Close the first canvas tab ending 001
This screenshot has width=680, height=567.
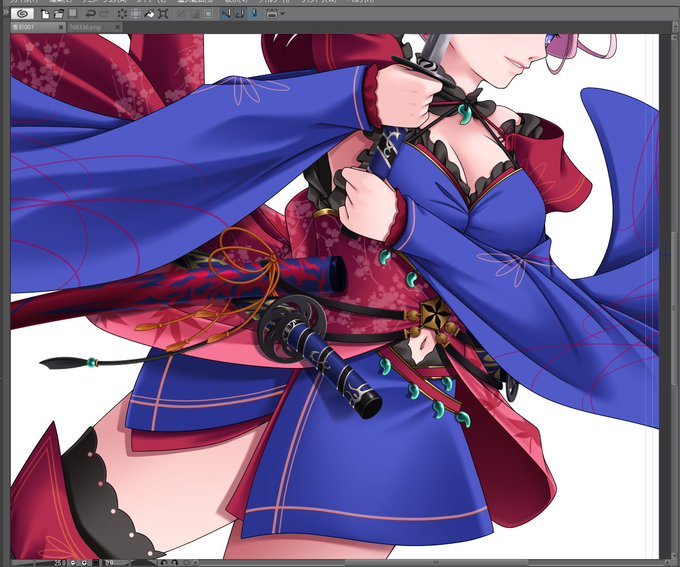point(61,27)
